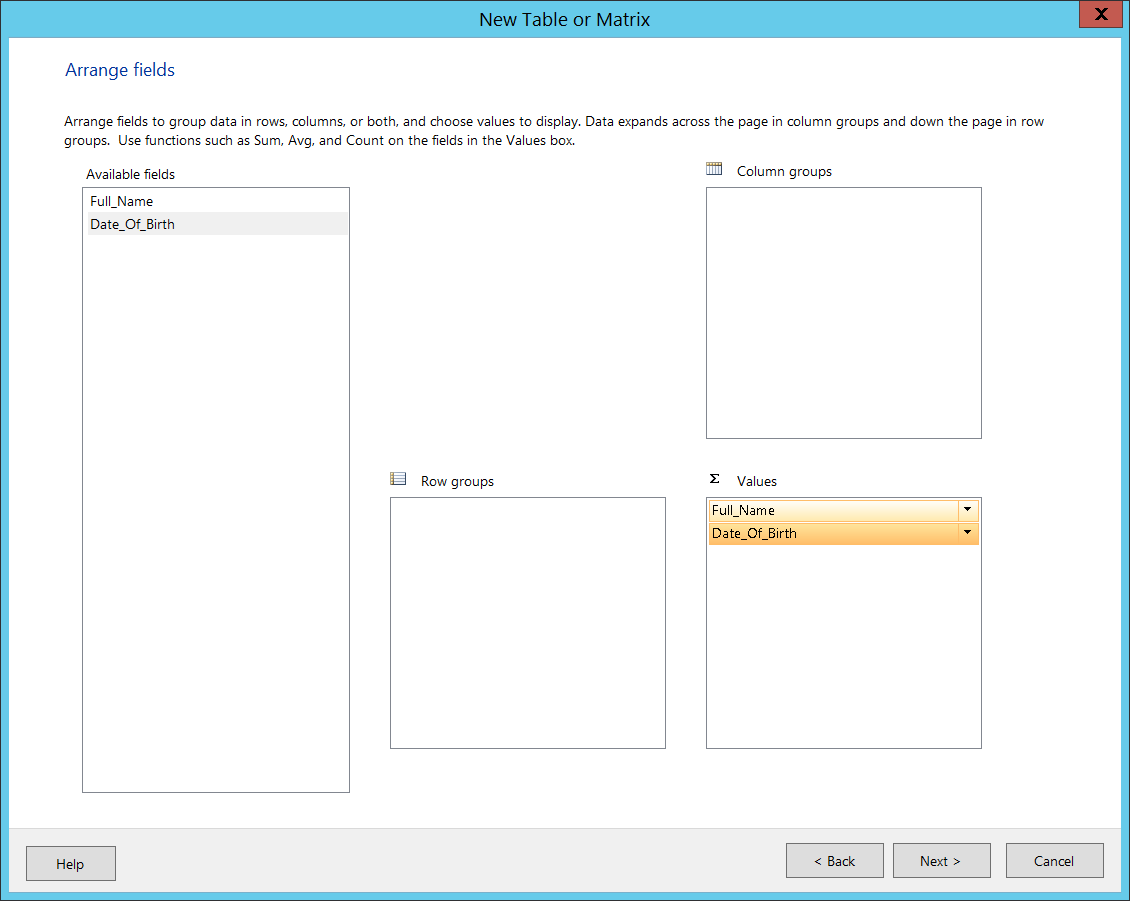Click the Column groups label
Screen dimensions: 1130x901
coord(784,172)
